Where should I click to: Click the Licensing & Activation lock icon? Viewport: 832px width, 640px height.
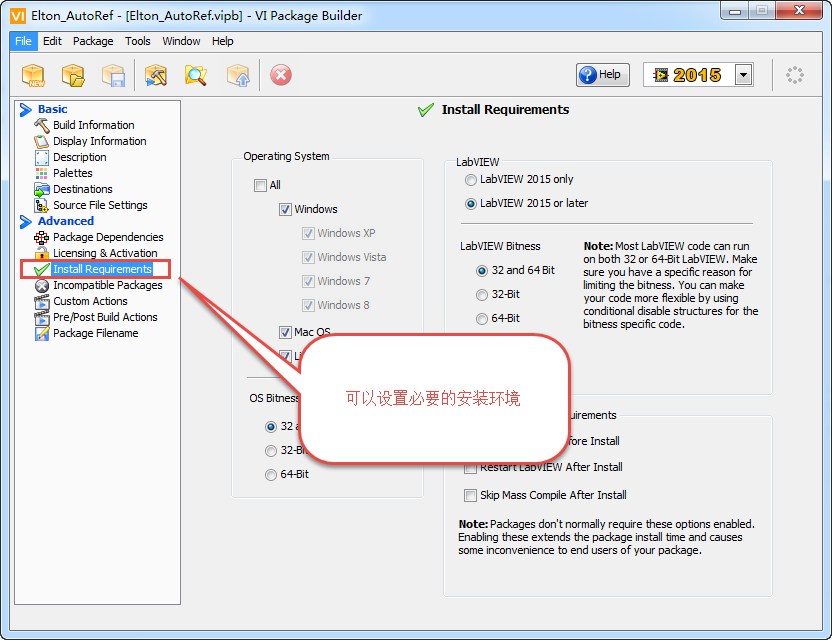click(41, 253)
